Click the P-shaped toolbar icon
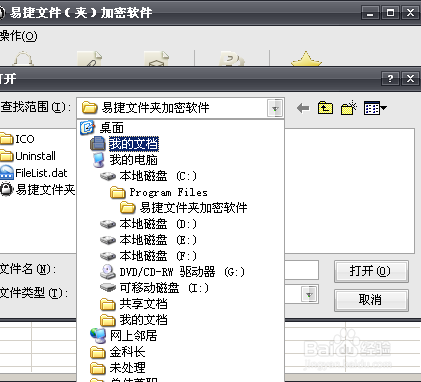This screenshot has width=421, height=382. (x=231, y=58)
